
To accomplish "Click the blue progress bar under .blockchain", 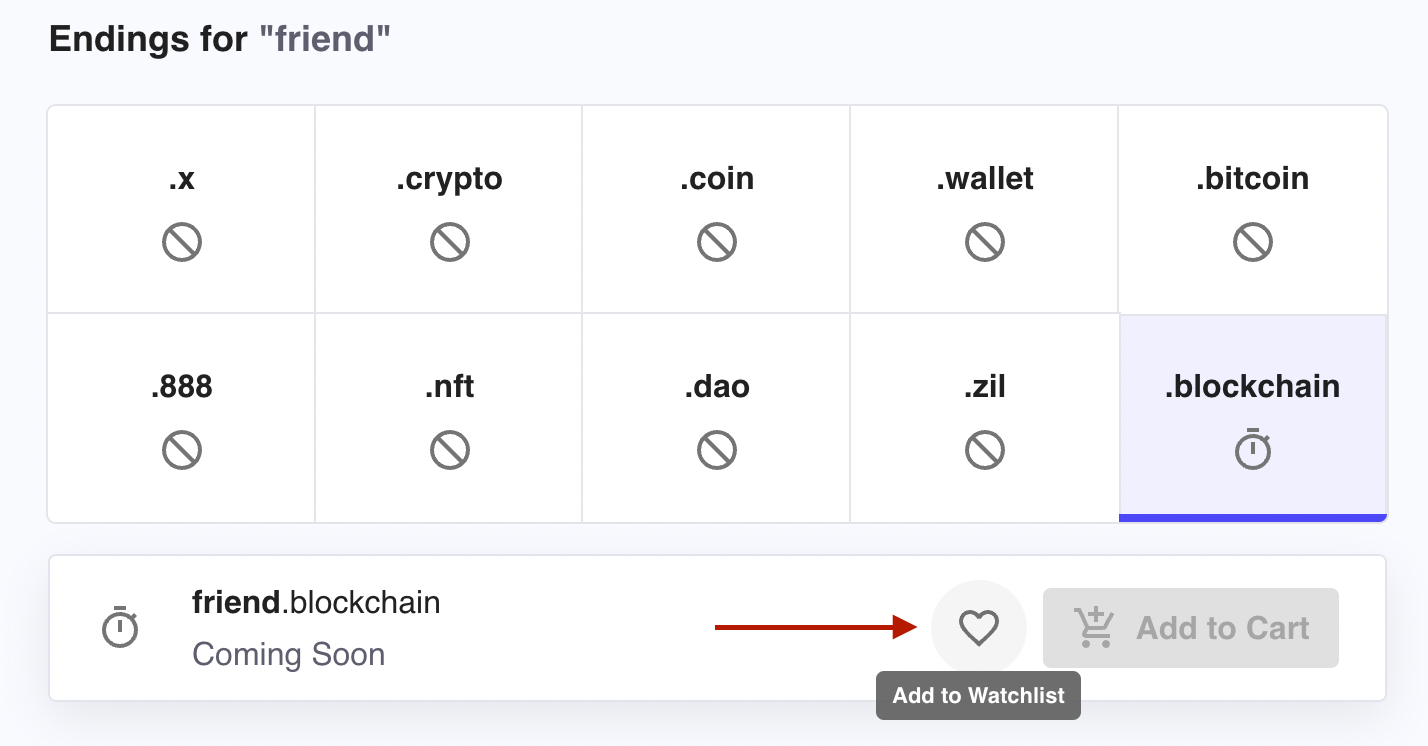I will (1253, 518).
